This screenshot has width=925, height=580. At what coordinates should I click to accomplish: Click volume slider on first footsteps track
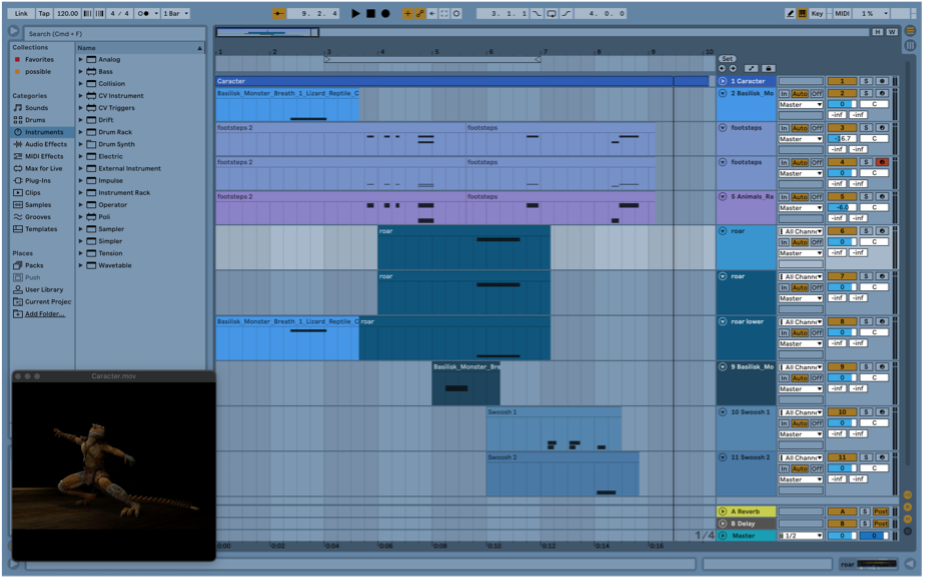(x=842, y=139)
